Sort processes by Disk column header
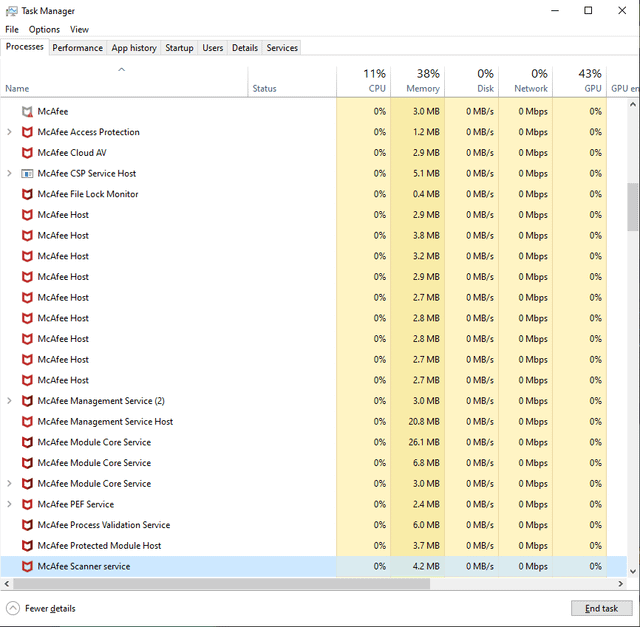Screen dimensions: 640x627 pos(471,82)
